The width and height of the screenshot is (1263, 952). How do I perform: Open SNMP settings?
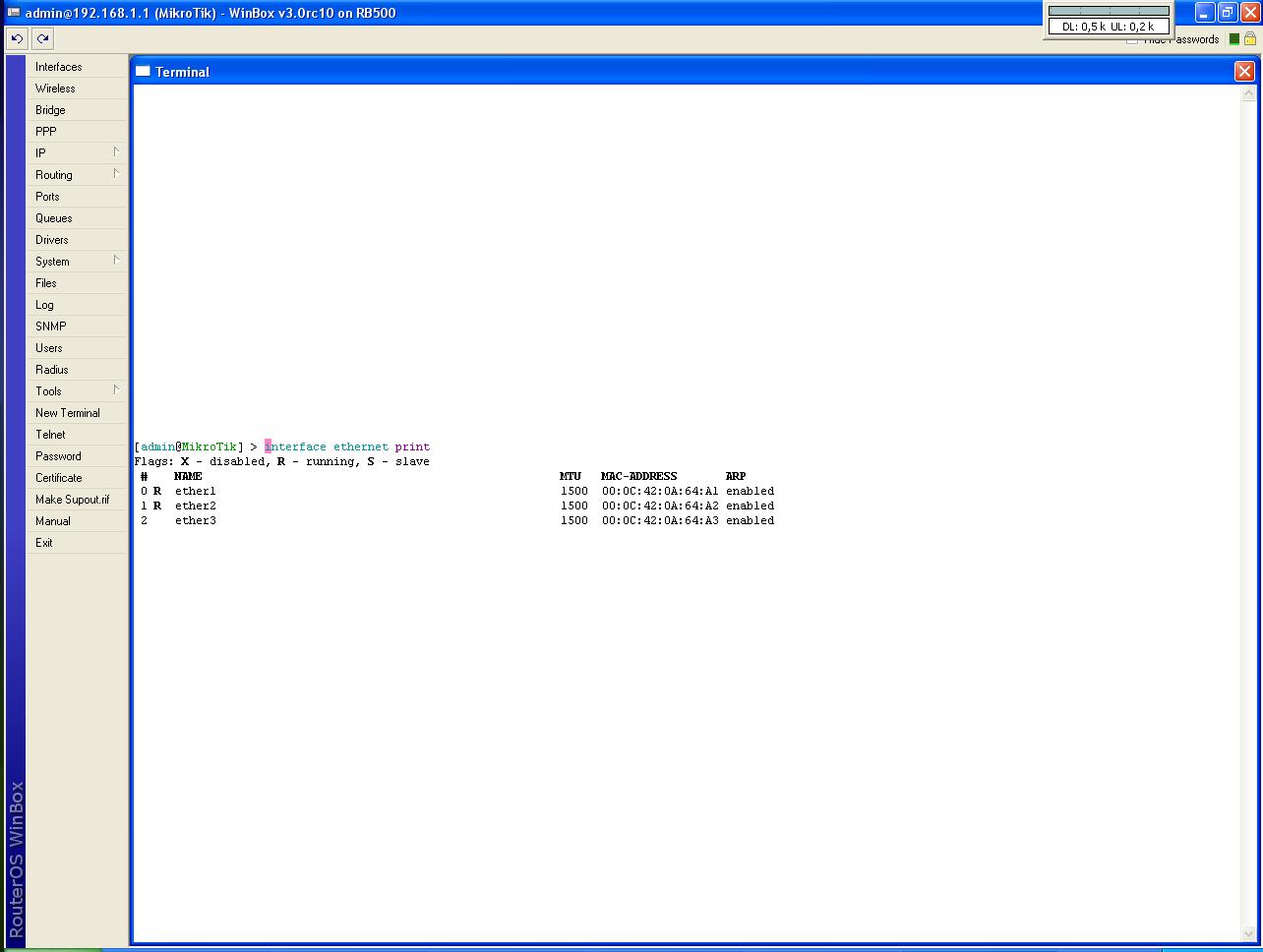click(77, 327)
